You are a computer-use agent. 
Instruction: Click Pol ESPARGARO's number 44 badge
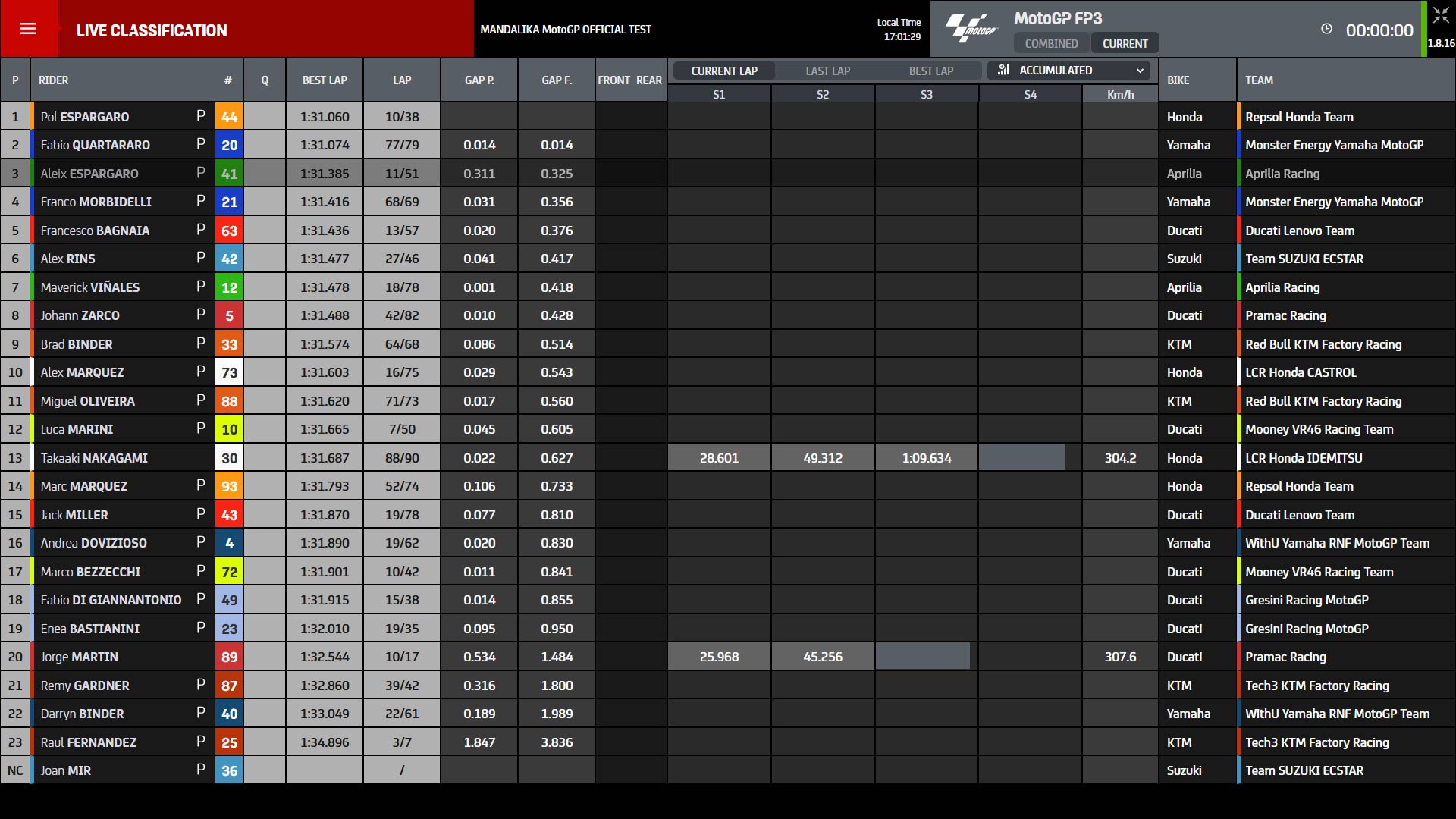point(229,117)
